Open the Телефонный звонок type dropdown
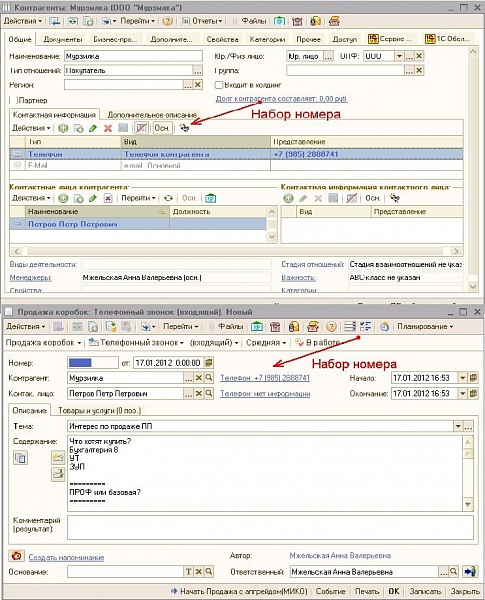The height and width of the screenshot is (600, 485). (136, 342)
